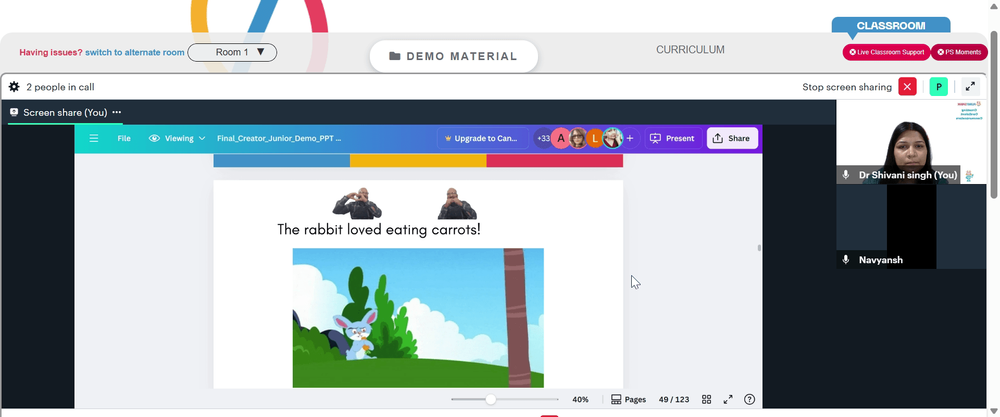Click the green P participant avatar
Viewport: 1000px width, 417px height.
pos(938,87)
